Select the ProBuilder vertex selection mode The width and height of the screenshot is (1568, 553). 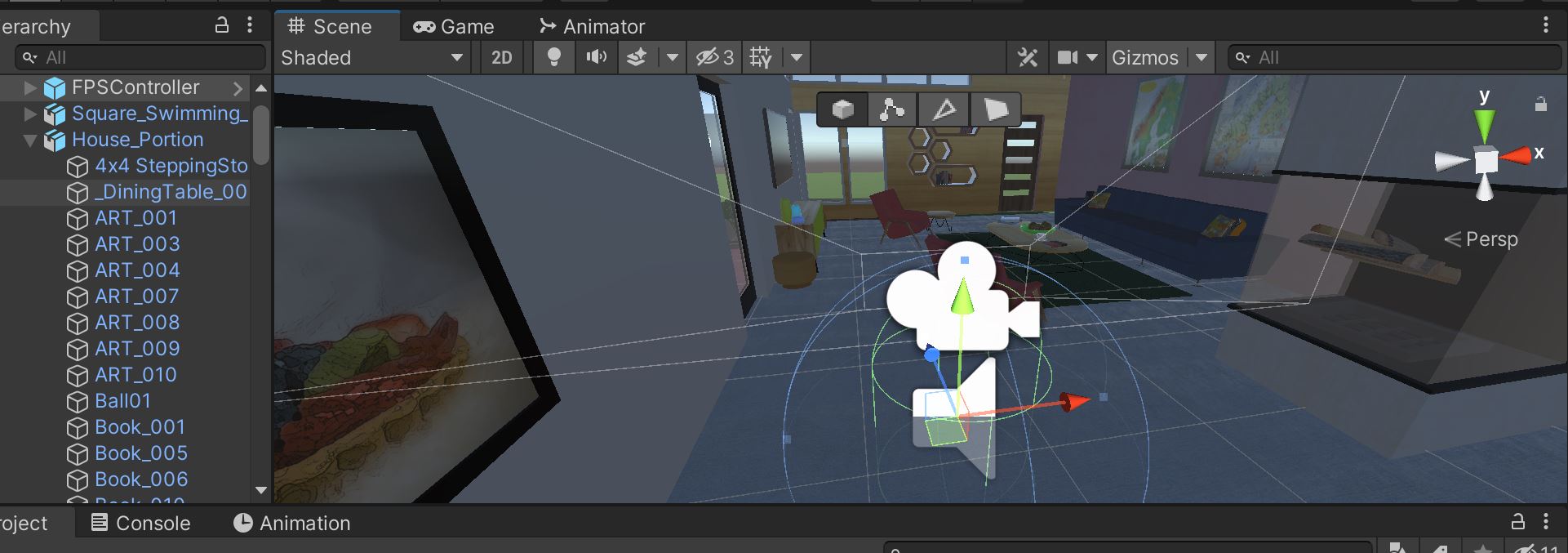coord(892,109)
